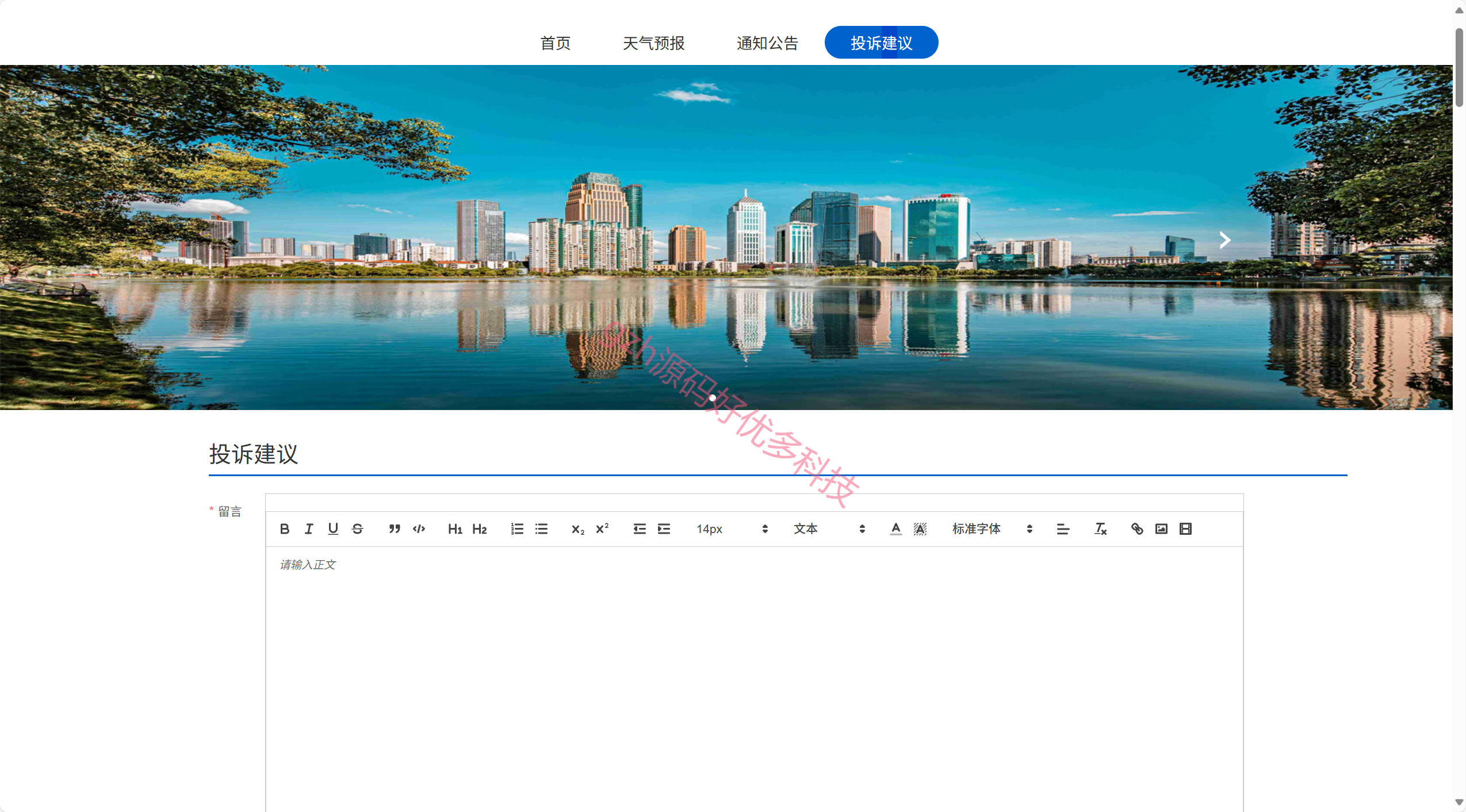The height and width of the screenshot is (812, 1466).
Task: Click into the 请输入正文 text area
Action: point(754,679)
